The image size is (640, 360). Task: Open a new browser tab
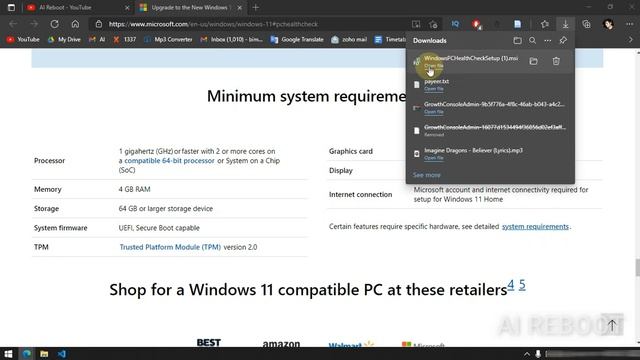(256, 7)
